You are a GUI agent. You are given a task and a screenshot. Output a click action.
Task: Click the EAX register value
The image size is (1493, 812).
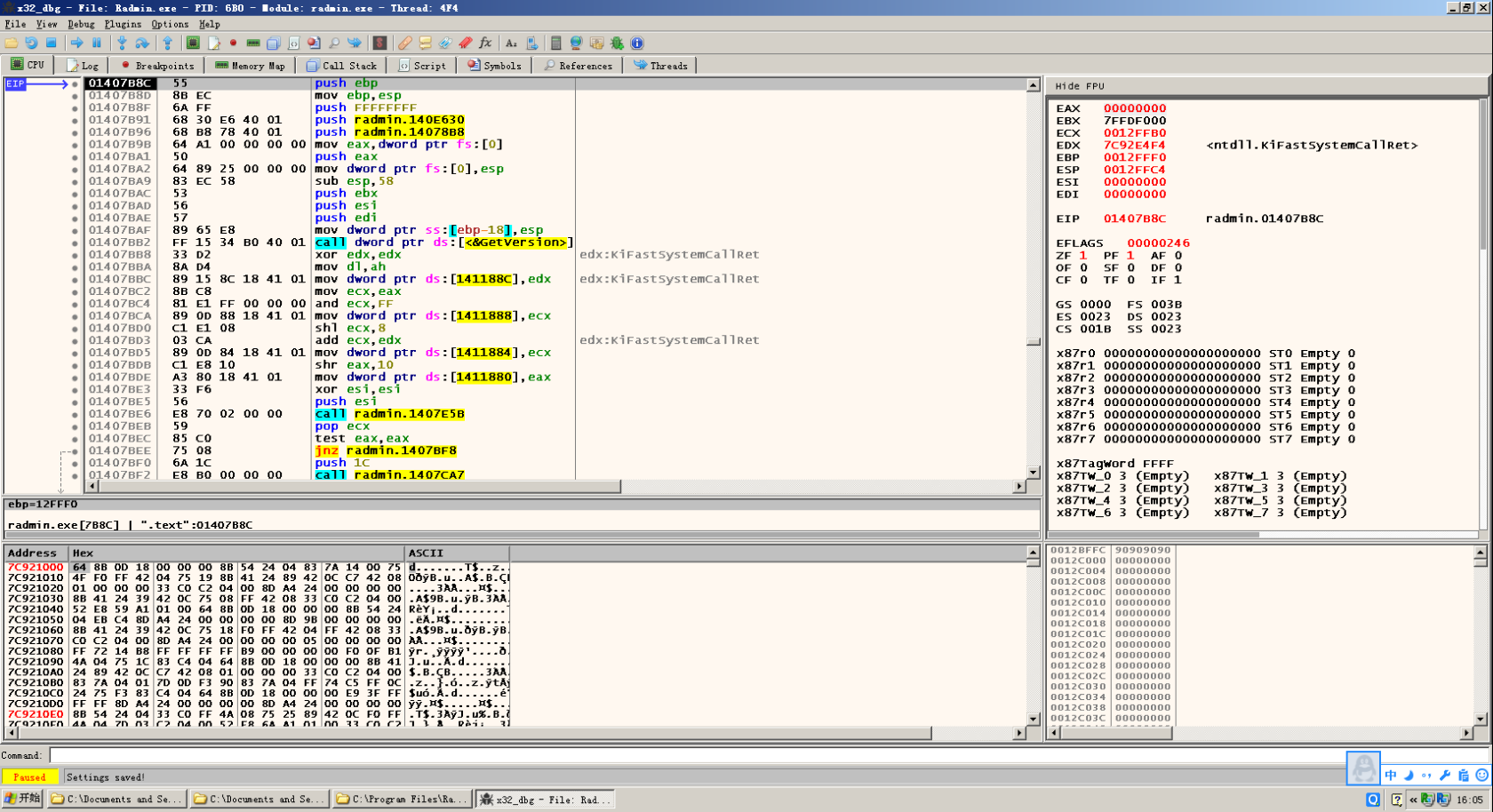point(1135,108)
